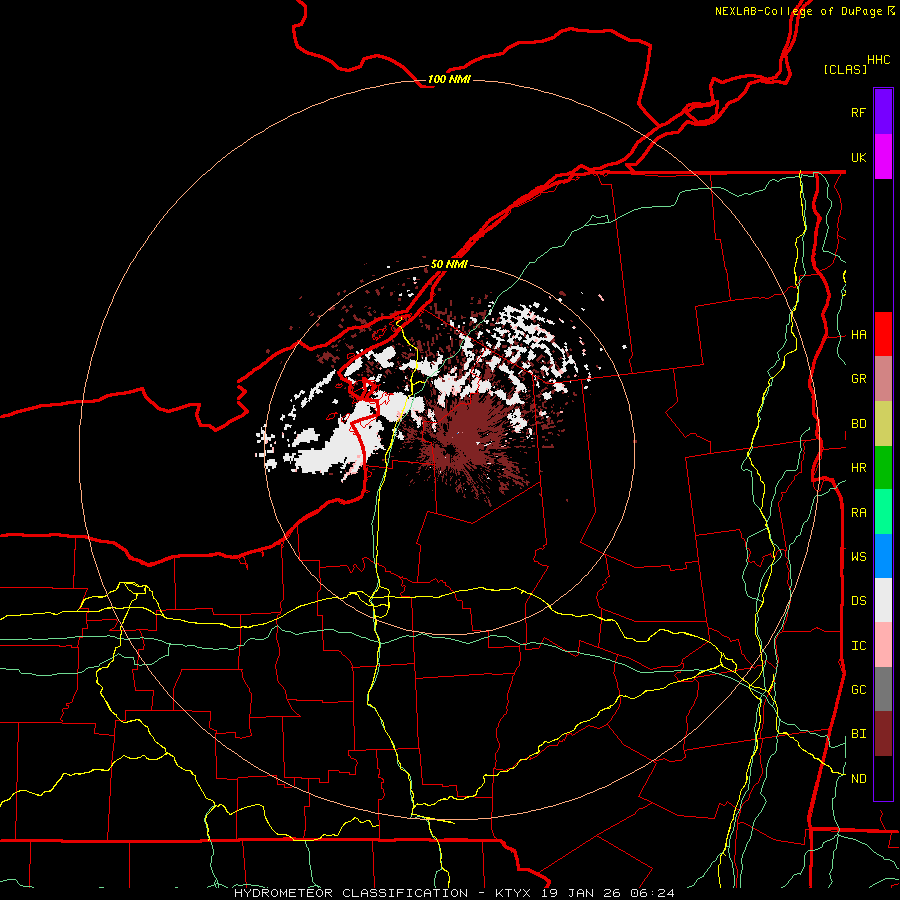Click the "[CLAS]" legend unit text

click(x=845, y=69)
